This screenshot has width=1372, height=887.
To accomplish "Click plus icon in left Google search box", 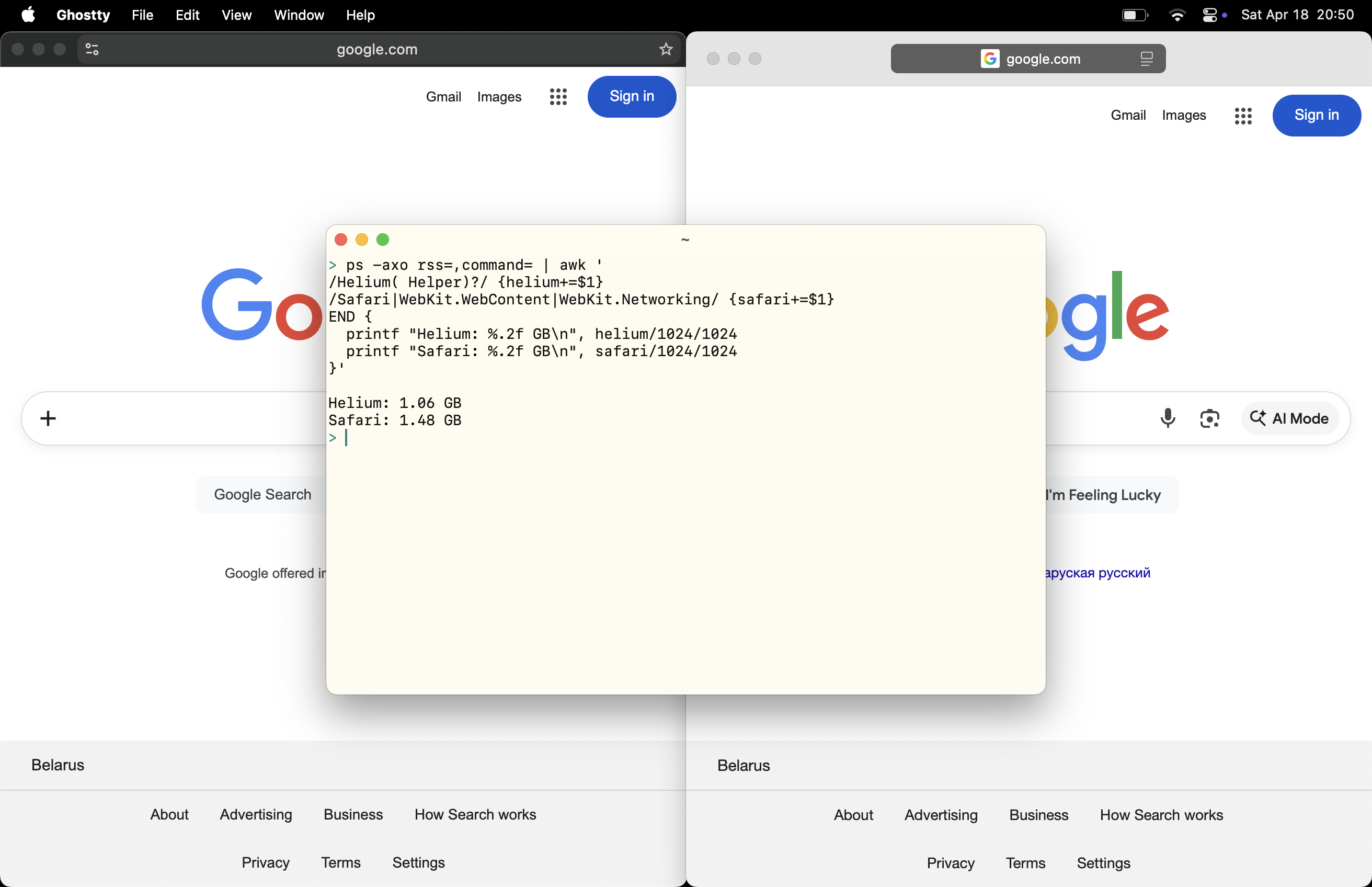I will (48, 418).
